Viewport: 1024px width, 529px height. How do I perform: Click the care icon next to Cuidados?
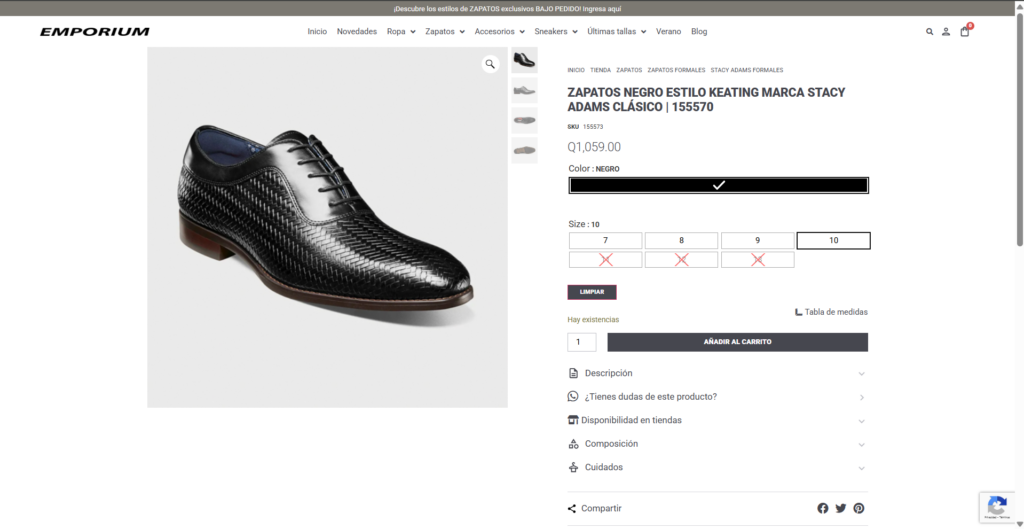click(573, 467)
